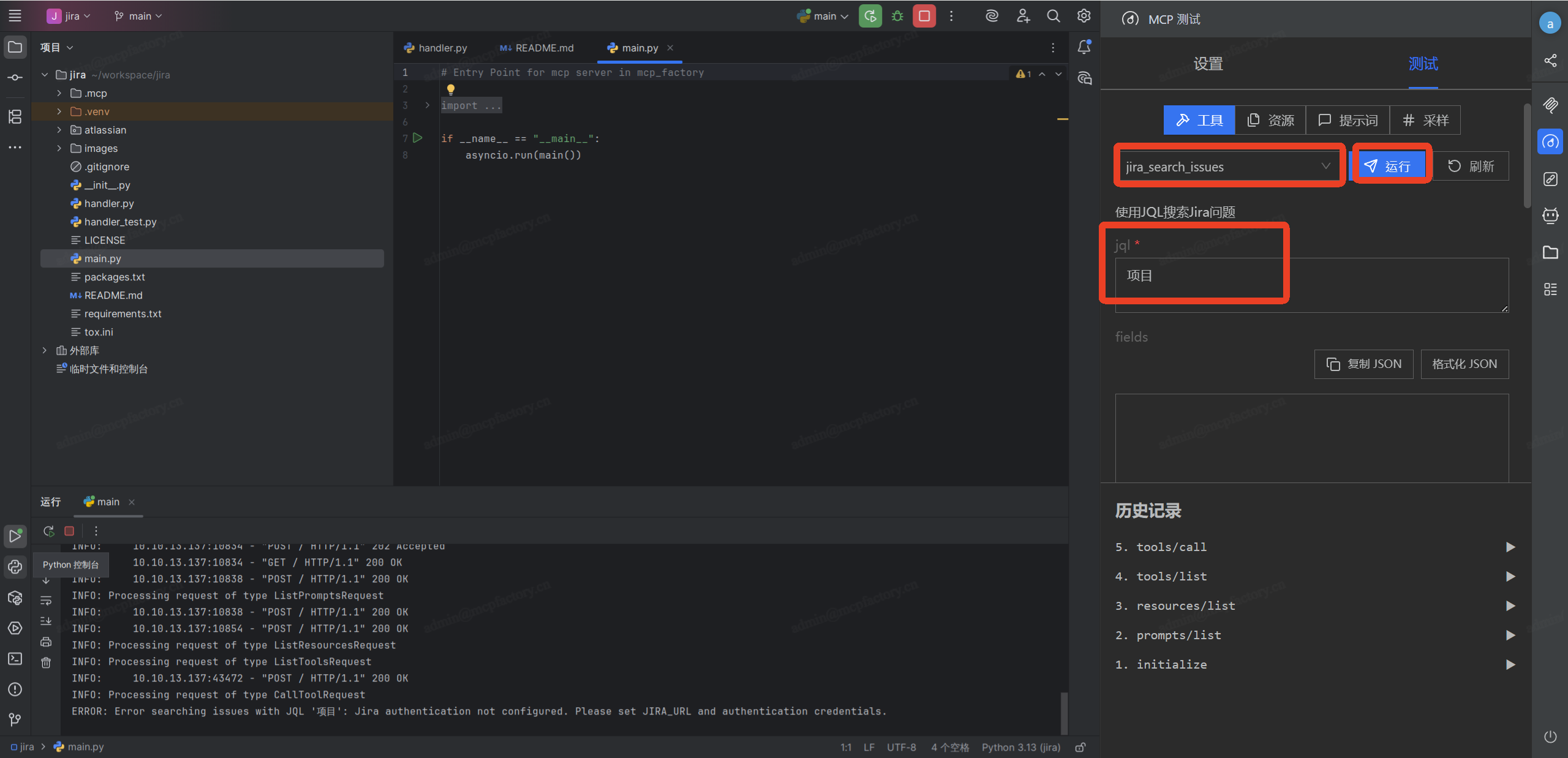Toggle the Project tool window folder icon
The width and height of the screenshot is (1568, 758).
click(x=15, y=47)
